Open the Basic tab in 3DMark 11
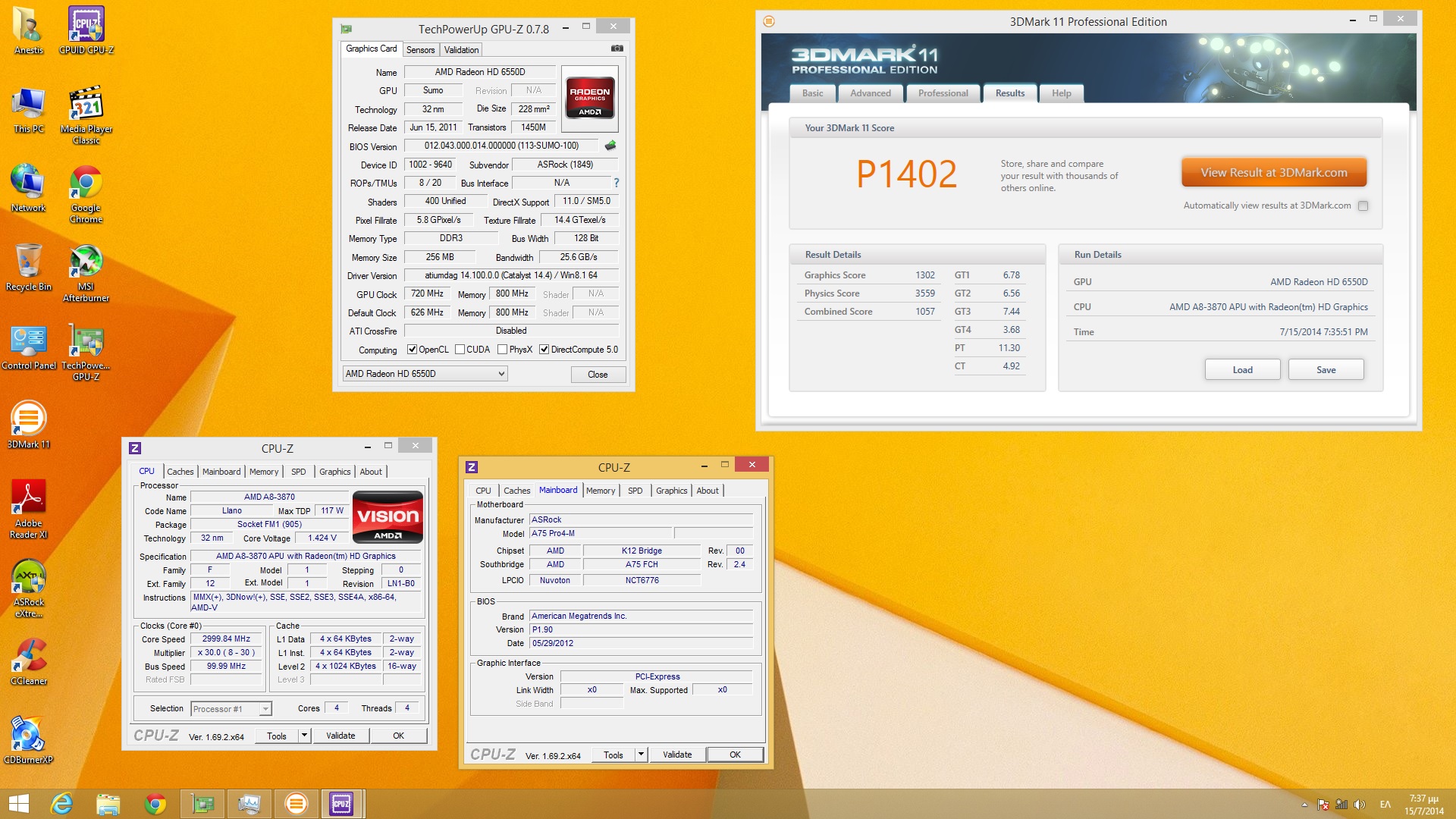The height and width of the screenshot is (819, 1456). coord(812,93)
